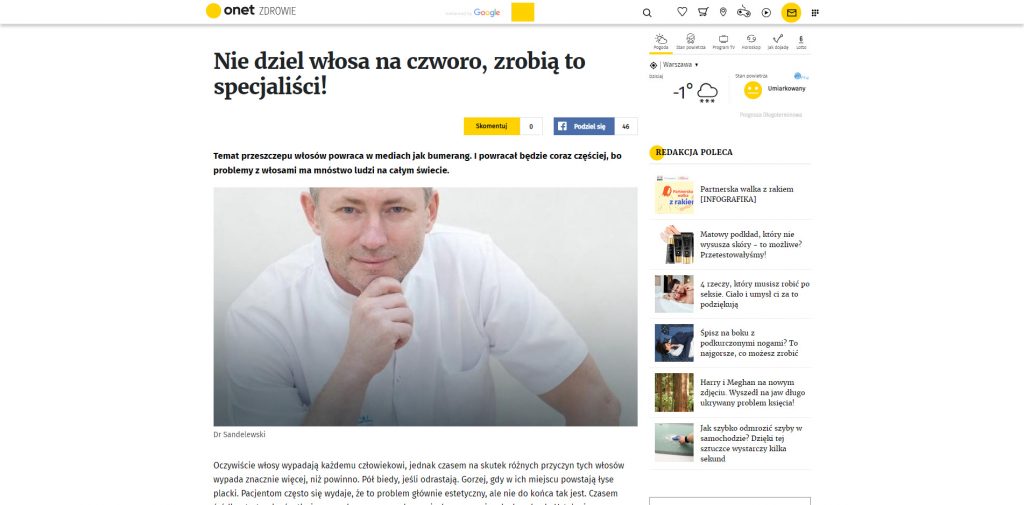Click the Skomentuj button
The width and height of the screenshot is (1024, 505).
click(492, 126)
